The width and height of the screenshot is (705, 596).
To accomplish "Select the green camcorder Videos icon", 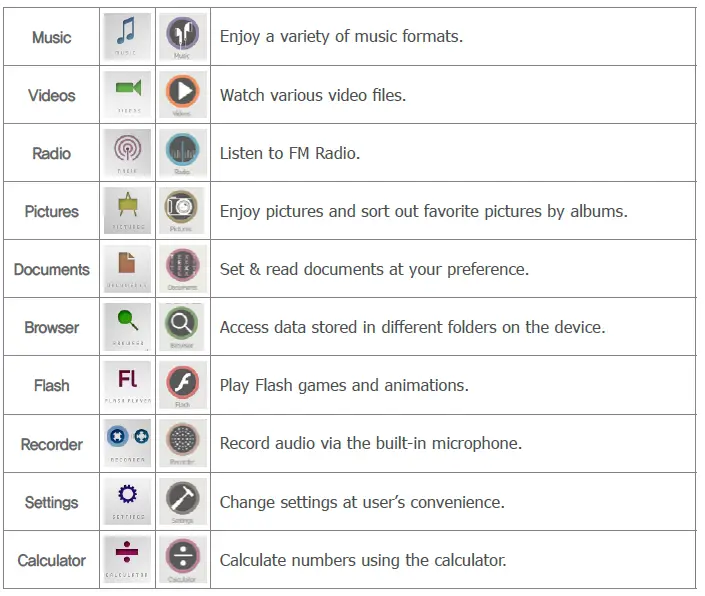I will [x=127, y=95].
